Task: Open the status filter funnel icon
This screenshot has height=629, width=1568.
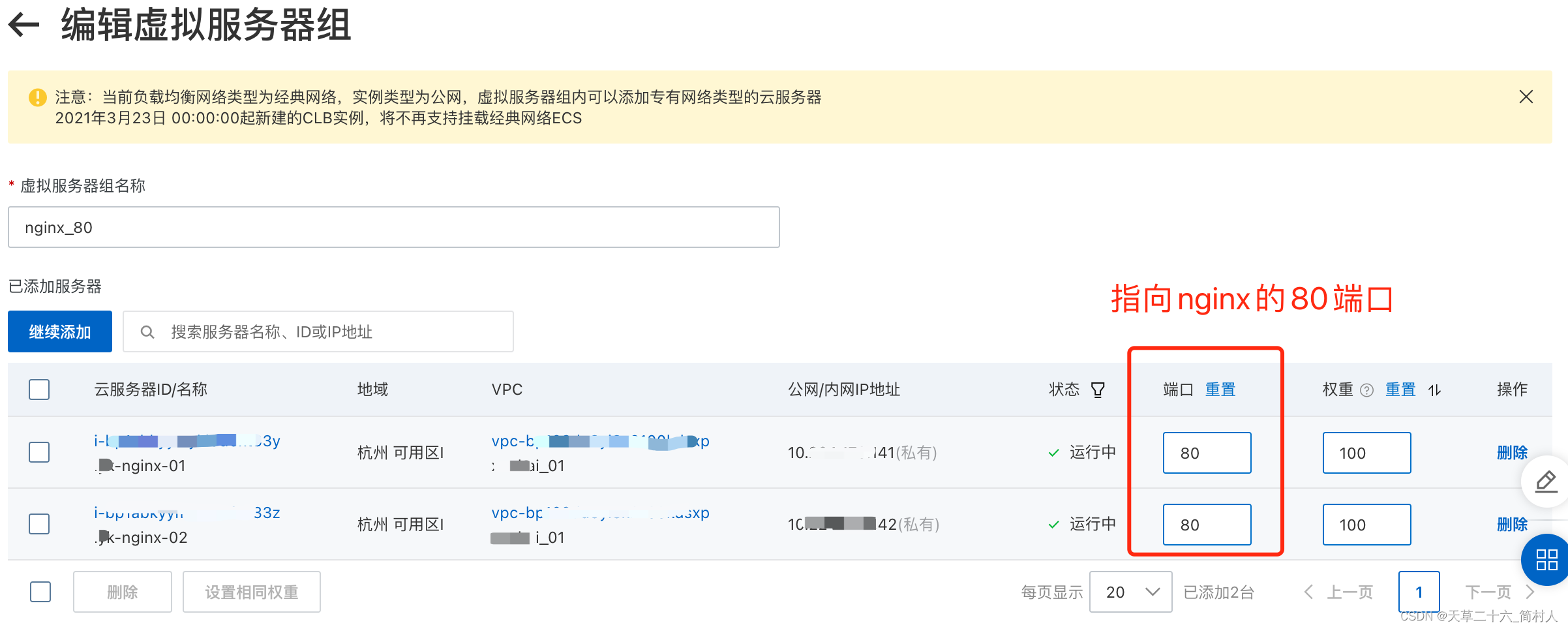Action: click(x=1098, y=390)
